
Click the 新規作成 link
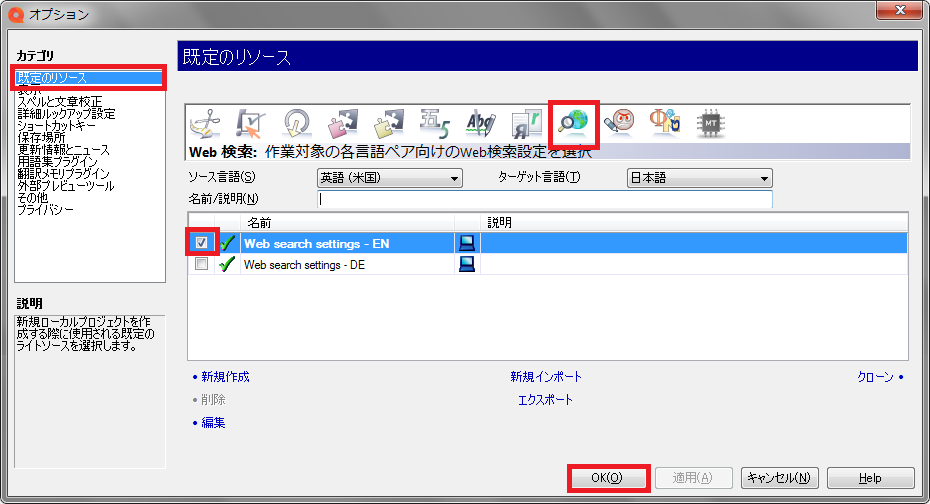tap(225, 377)
